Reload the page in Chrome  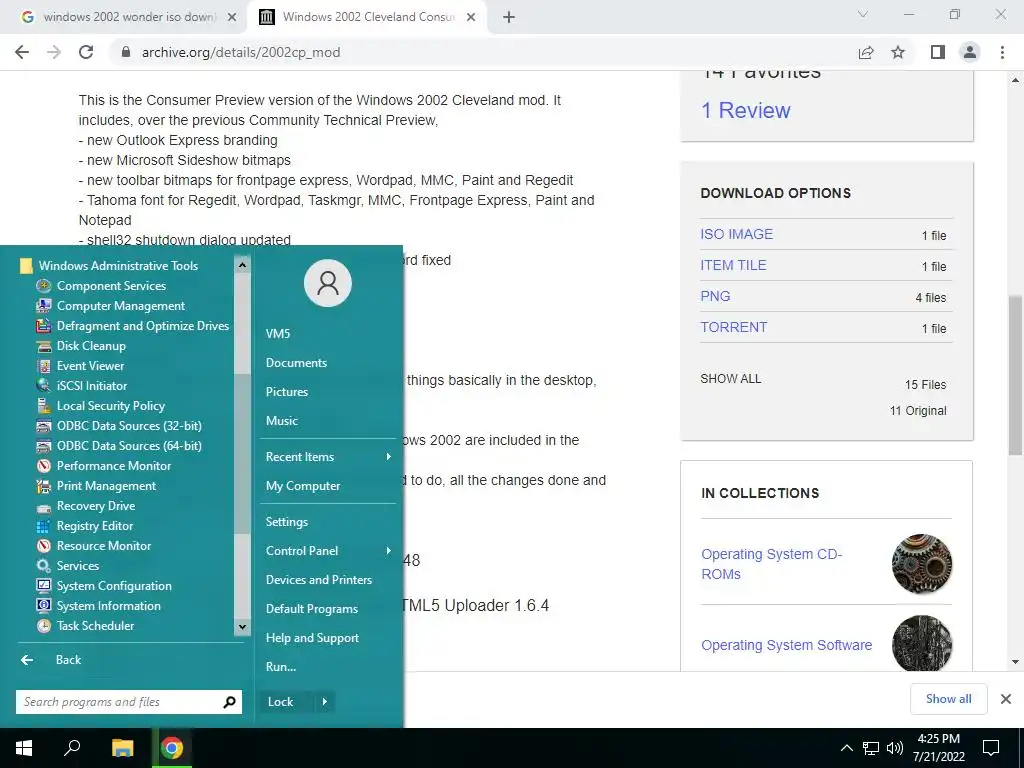coord(86,52)
